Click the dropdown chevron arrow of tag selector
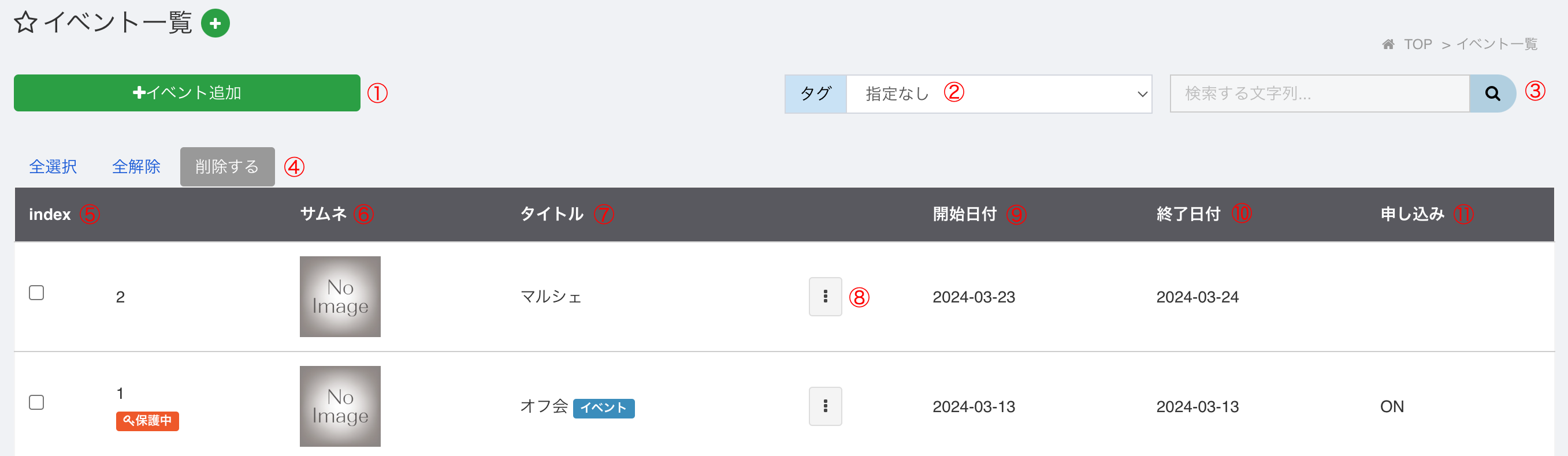The image size is (1568, 456). click(1141, 94)
